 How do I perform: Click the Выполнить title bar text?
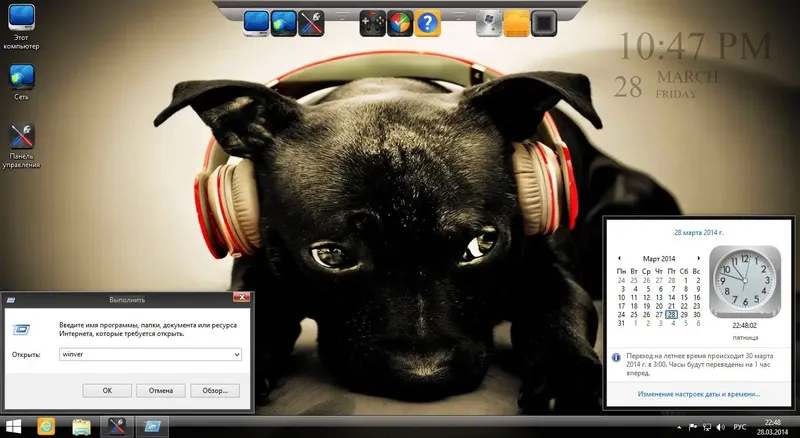(x=127, y=300)
